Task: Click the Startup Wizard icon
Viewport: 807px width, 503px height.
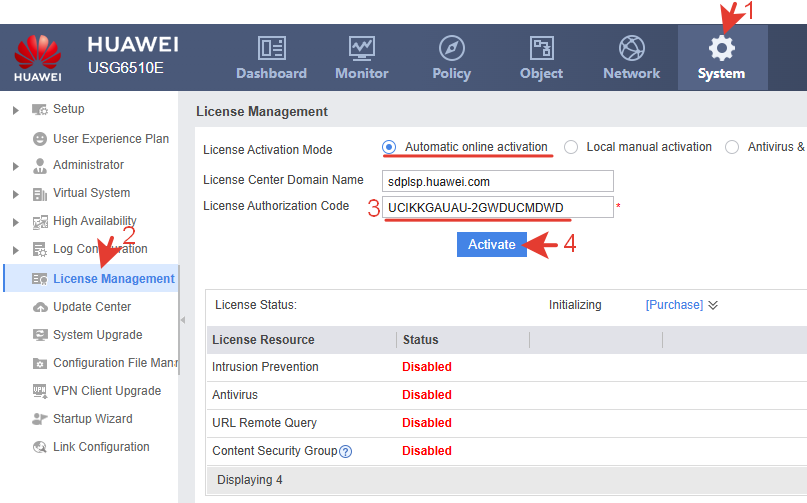Action: (x=40, y=419)
